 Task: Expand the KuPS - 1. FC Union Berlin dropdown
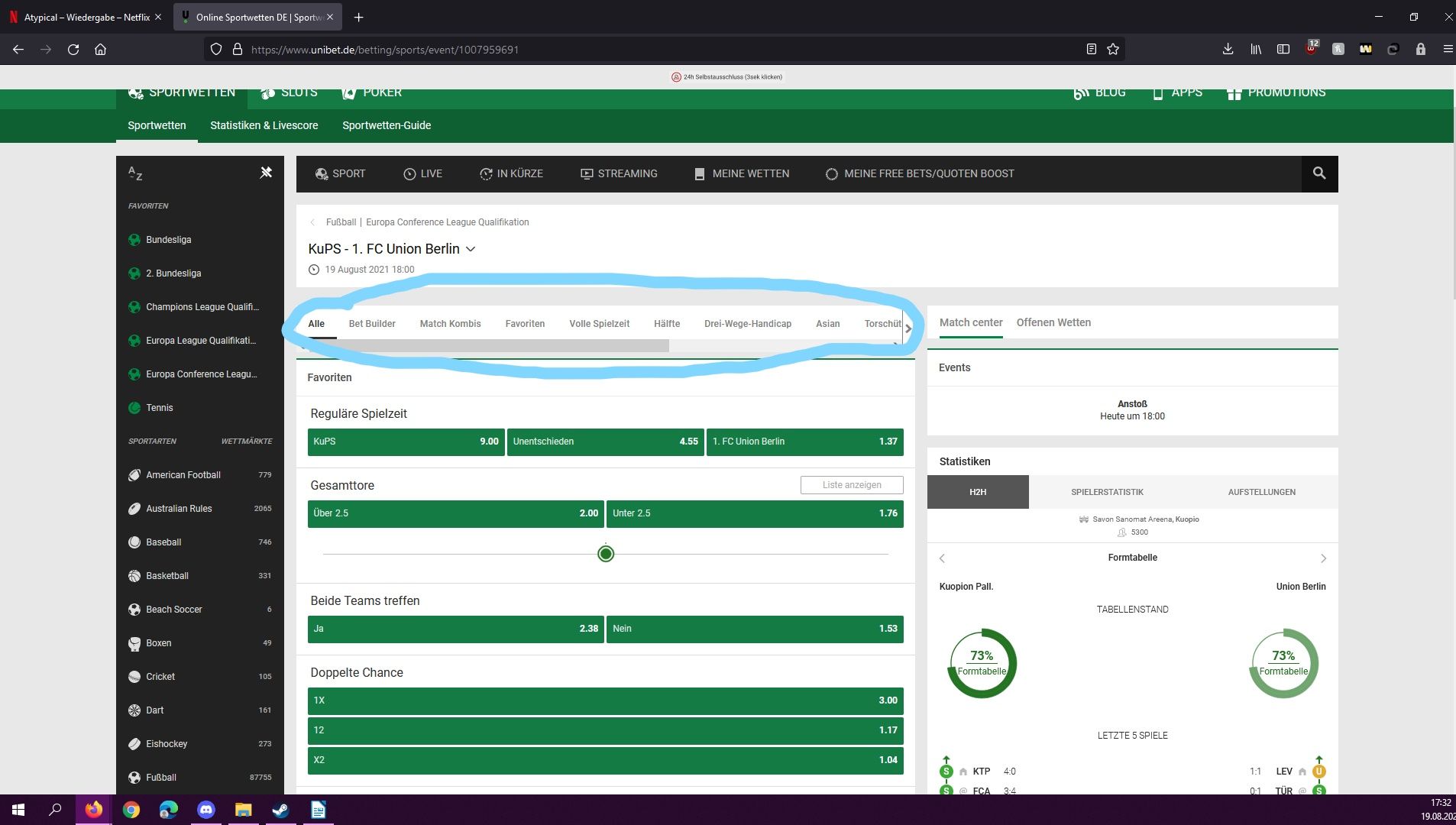[471, 249]
